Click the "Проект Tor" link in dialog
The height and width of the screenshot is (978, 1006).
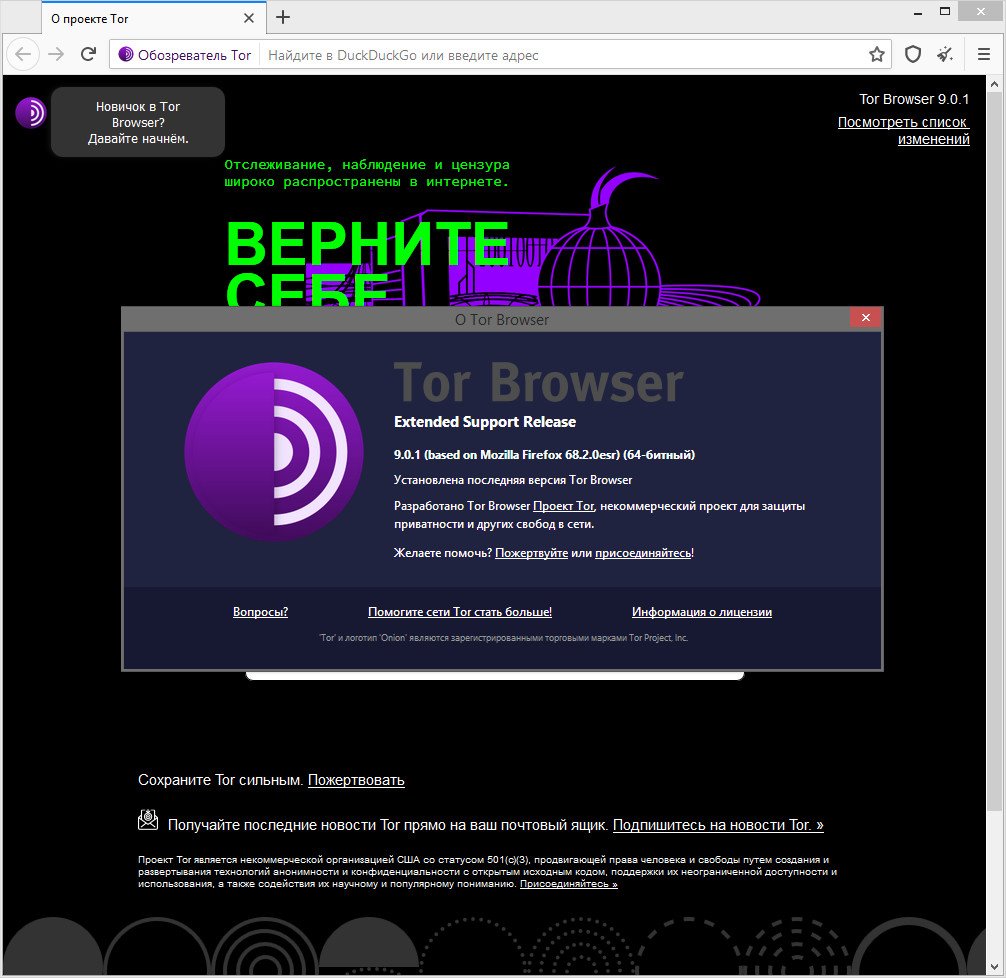click(563, 506)
